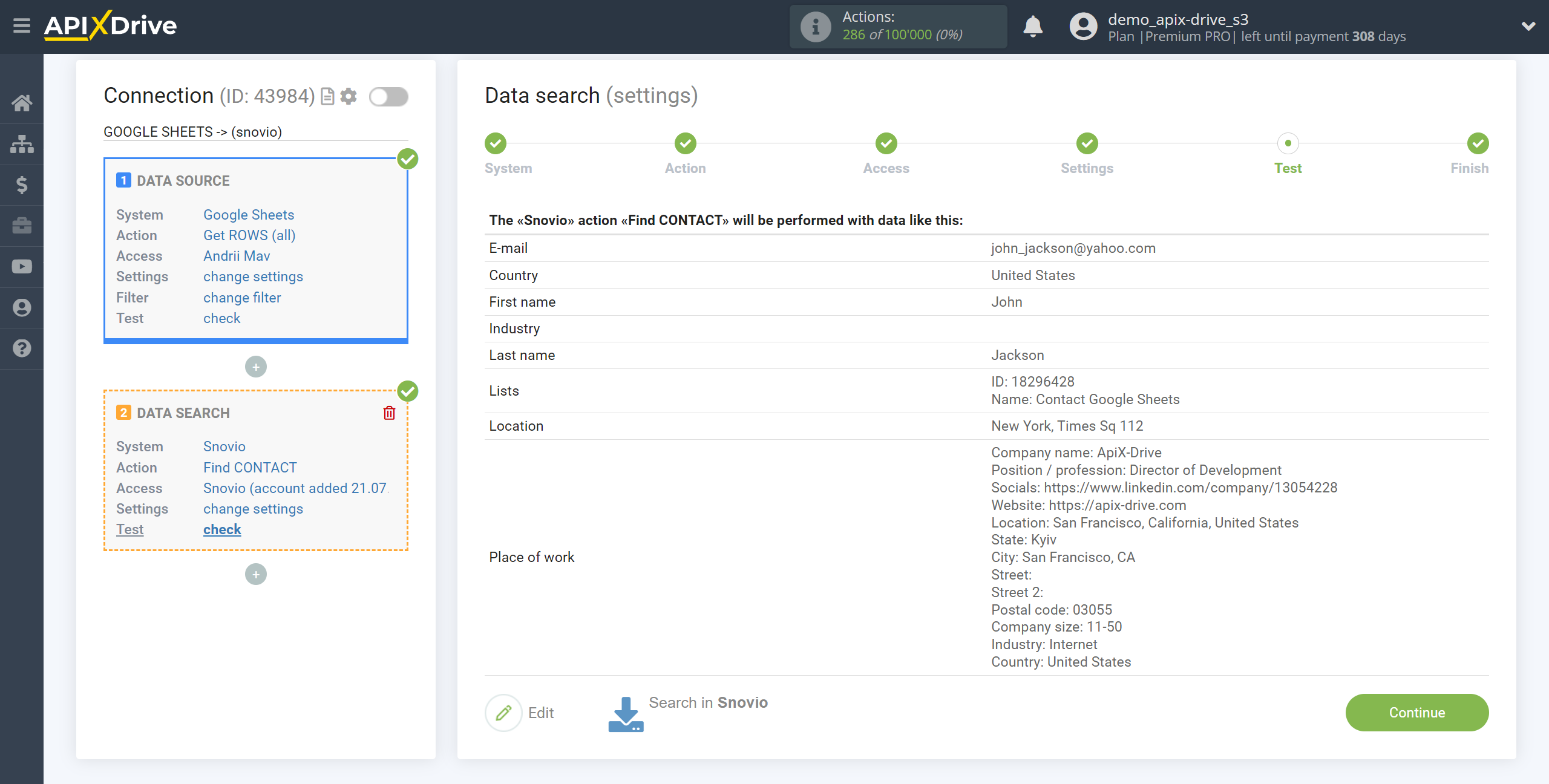Open the billing dollar icon in sidebar
Image resolution: width=1549 pixels, height=784 pixels.
point(22,185)
